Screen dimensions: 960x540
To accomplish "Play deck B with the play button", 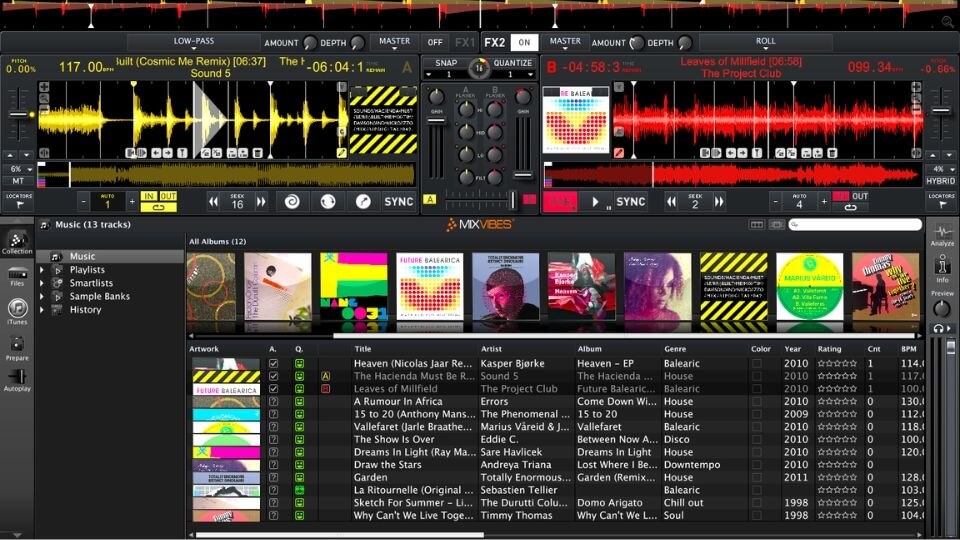I will coord(595,201).
